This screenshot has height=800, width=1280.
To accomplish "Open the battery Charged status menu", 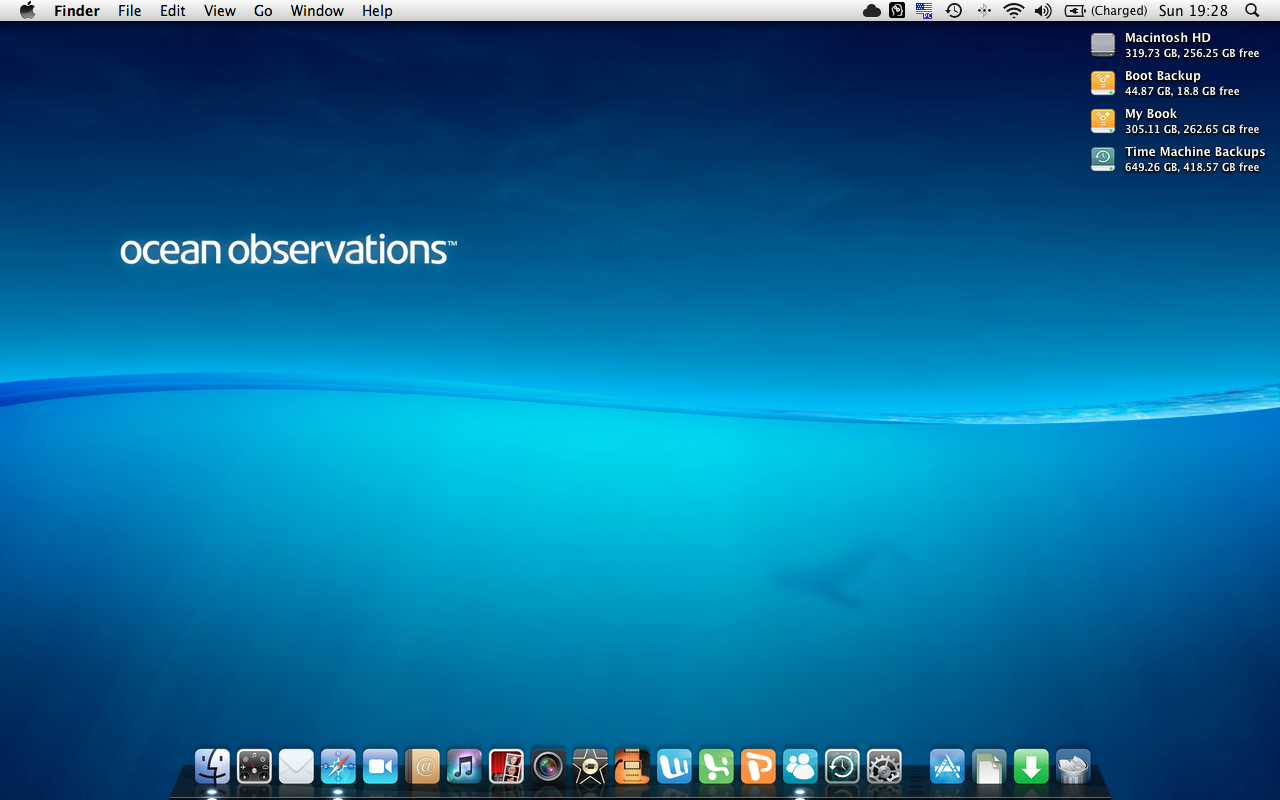I will [1105, 11].
